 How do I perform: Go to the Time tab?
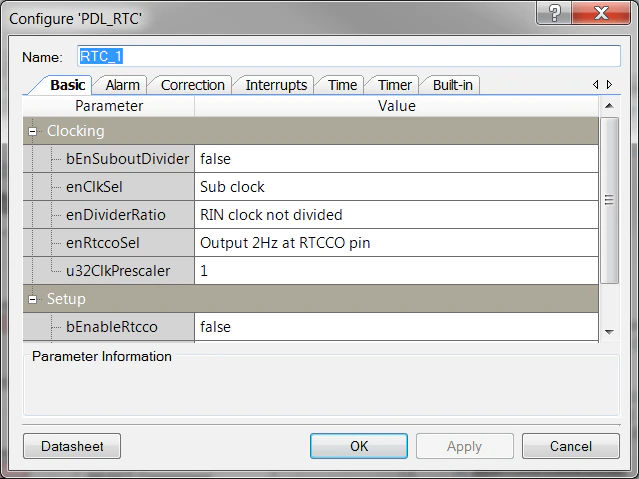click(342, 85)
